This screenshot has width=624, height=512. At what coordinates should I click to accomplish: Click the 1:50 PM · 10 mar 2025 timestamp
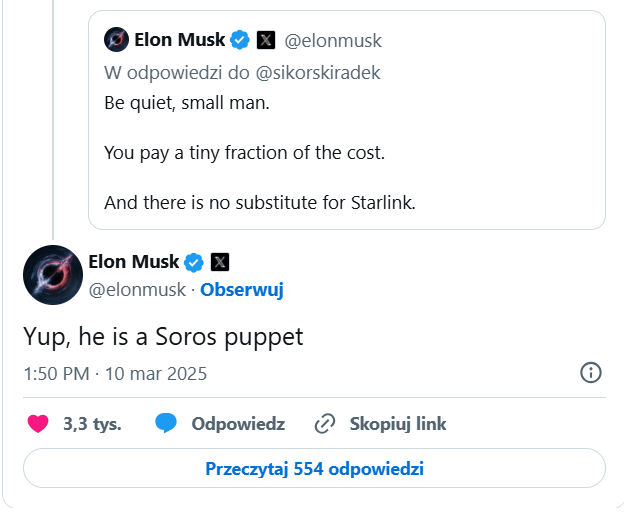coord(115,374)
